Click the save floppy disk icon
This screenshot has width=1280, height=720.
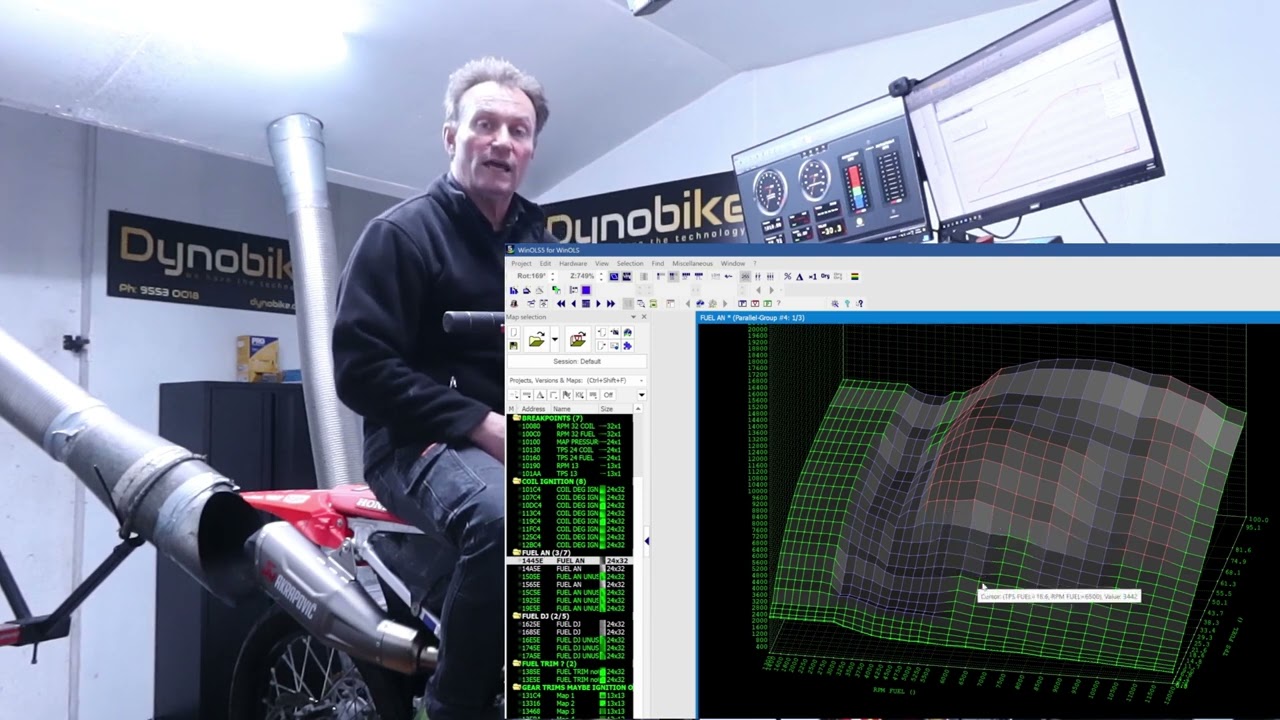pyautogui.click(x=513, y=346)
